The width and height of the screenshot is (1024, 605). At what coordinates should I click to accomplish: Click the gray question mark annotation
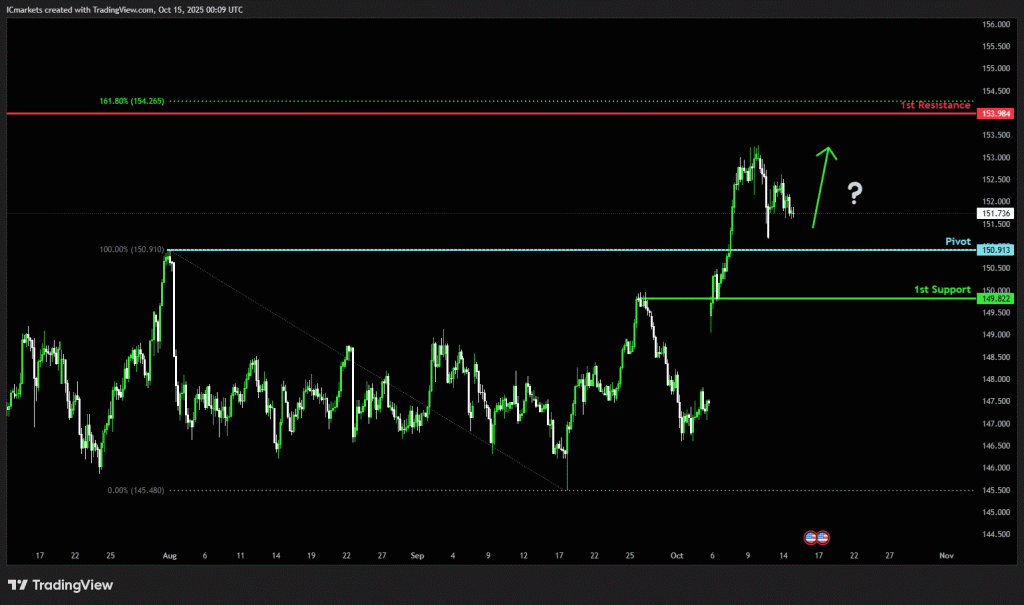pos(855,193)
